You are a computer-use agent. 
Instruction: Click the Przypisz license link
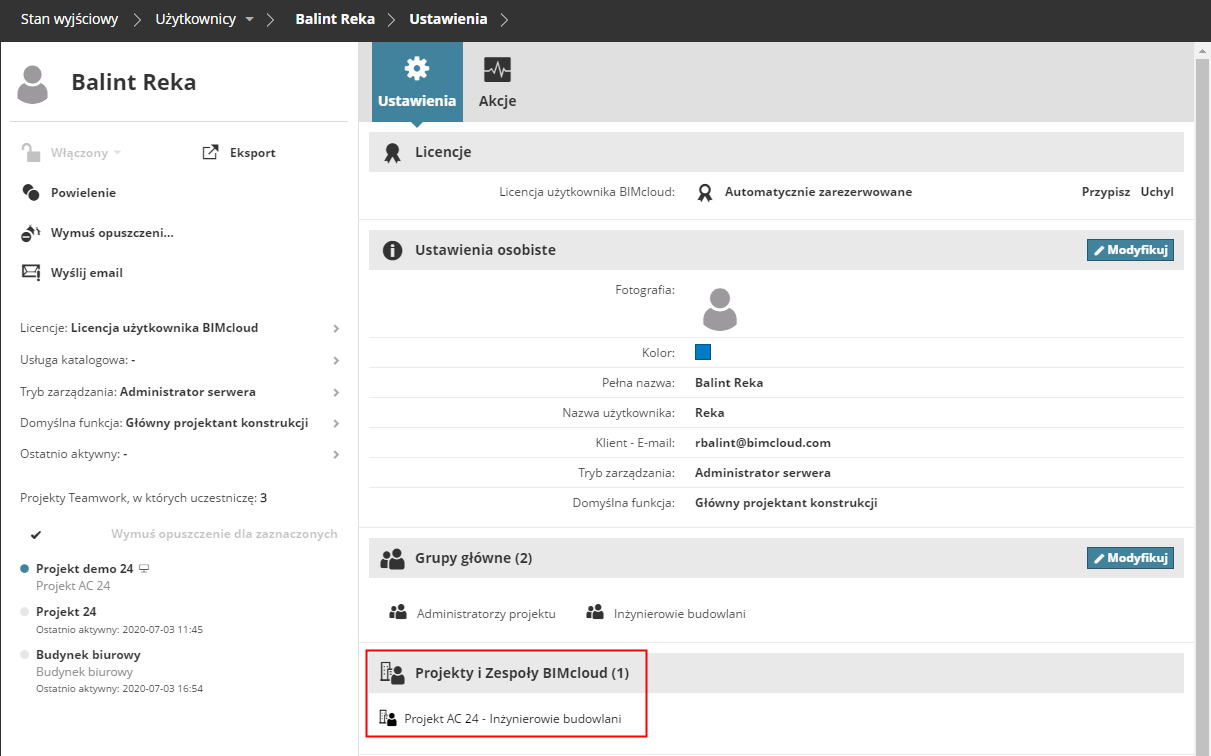point(1105,192)
